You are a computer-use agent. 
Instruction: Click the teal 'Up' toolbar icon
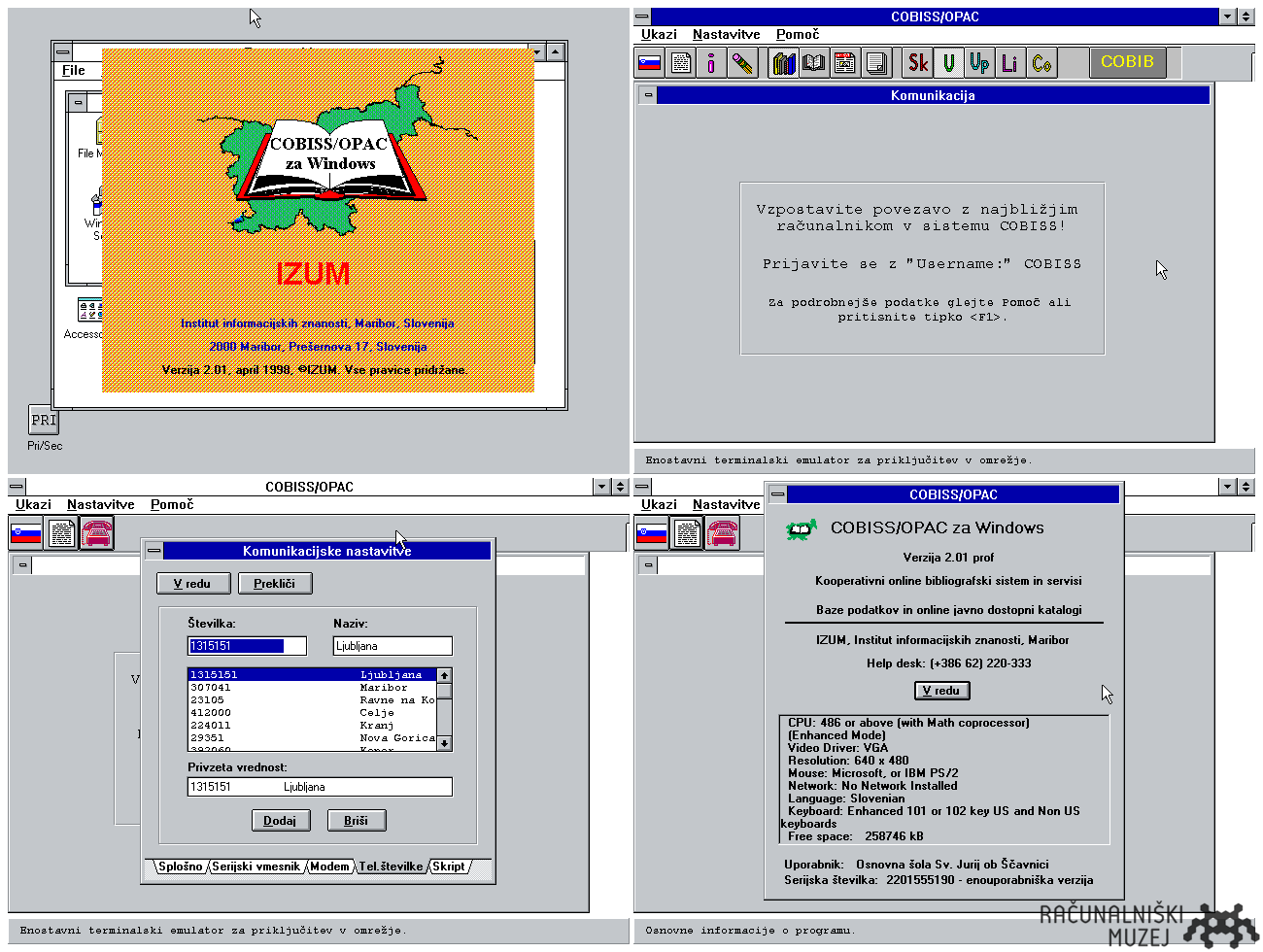pyautogui.click(x=979, y=63)
